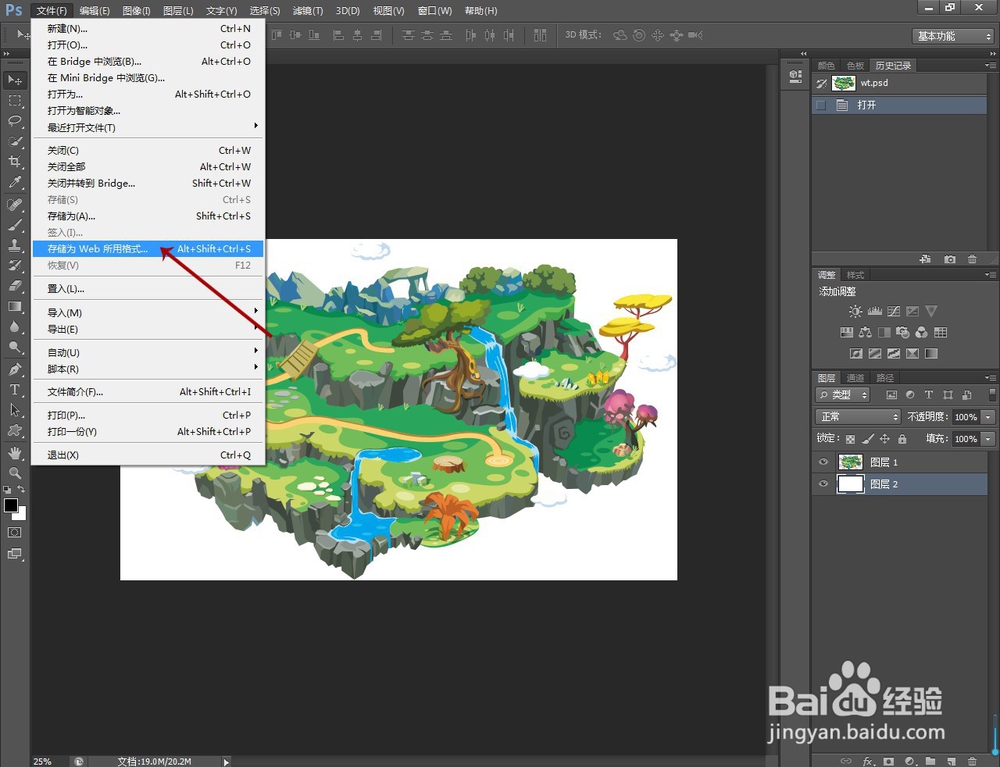Select the 打开 history state

click(x=899, y=105)
